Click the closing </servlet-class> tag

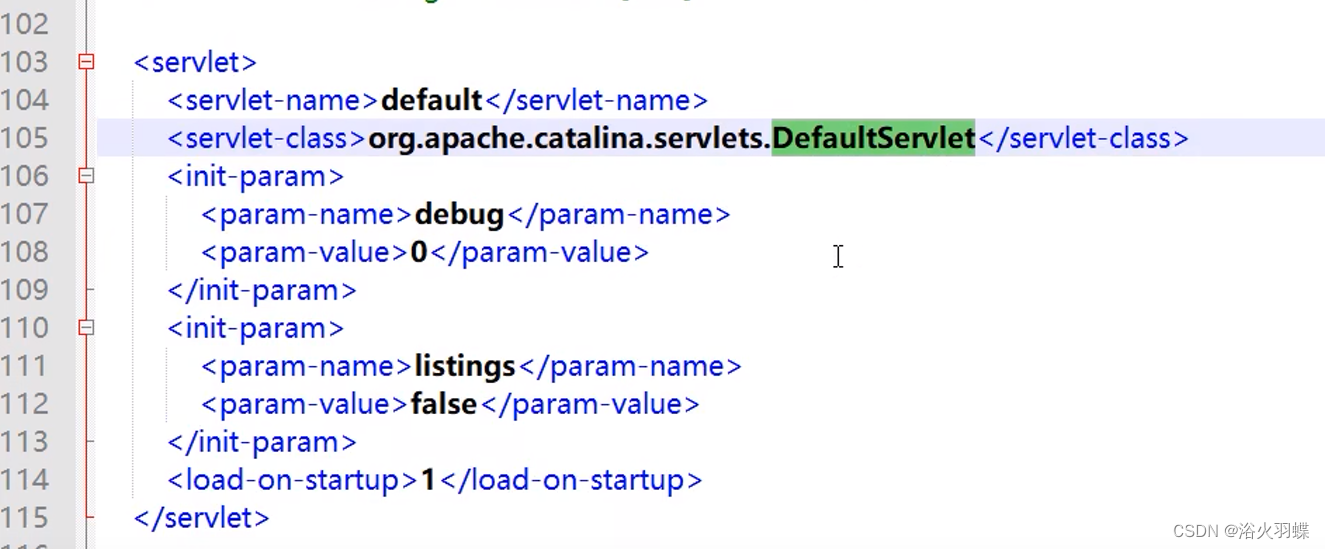[x=1083, y=138]
